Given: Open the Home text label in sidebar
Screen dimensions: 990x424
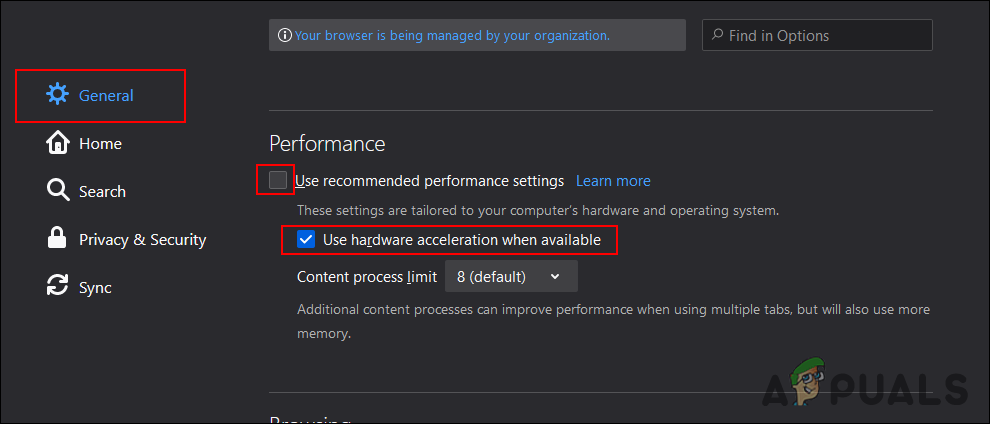Looking at the screenshot, I should [x=100, y=144].
